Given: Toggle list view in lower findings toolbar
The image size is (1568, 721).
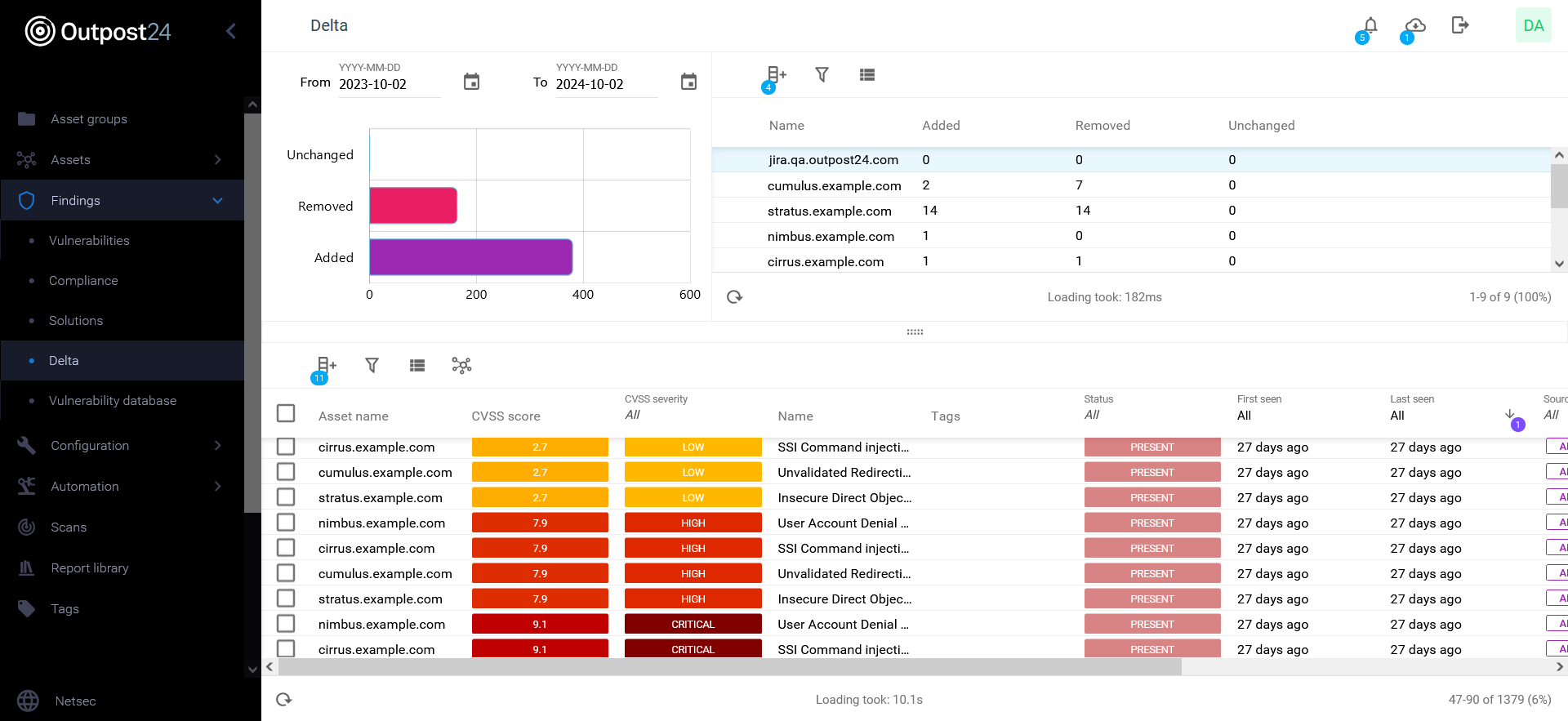Looking at the screenshot, I should [417, 365].
